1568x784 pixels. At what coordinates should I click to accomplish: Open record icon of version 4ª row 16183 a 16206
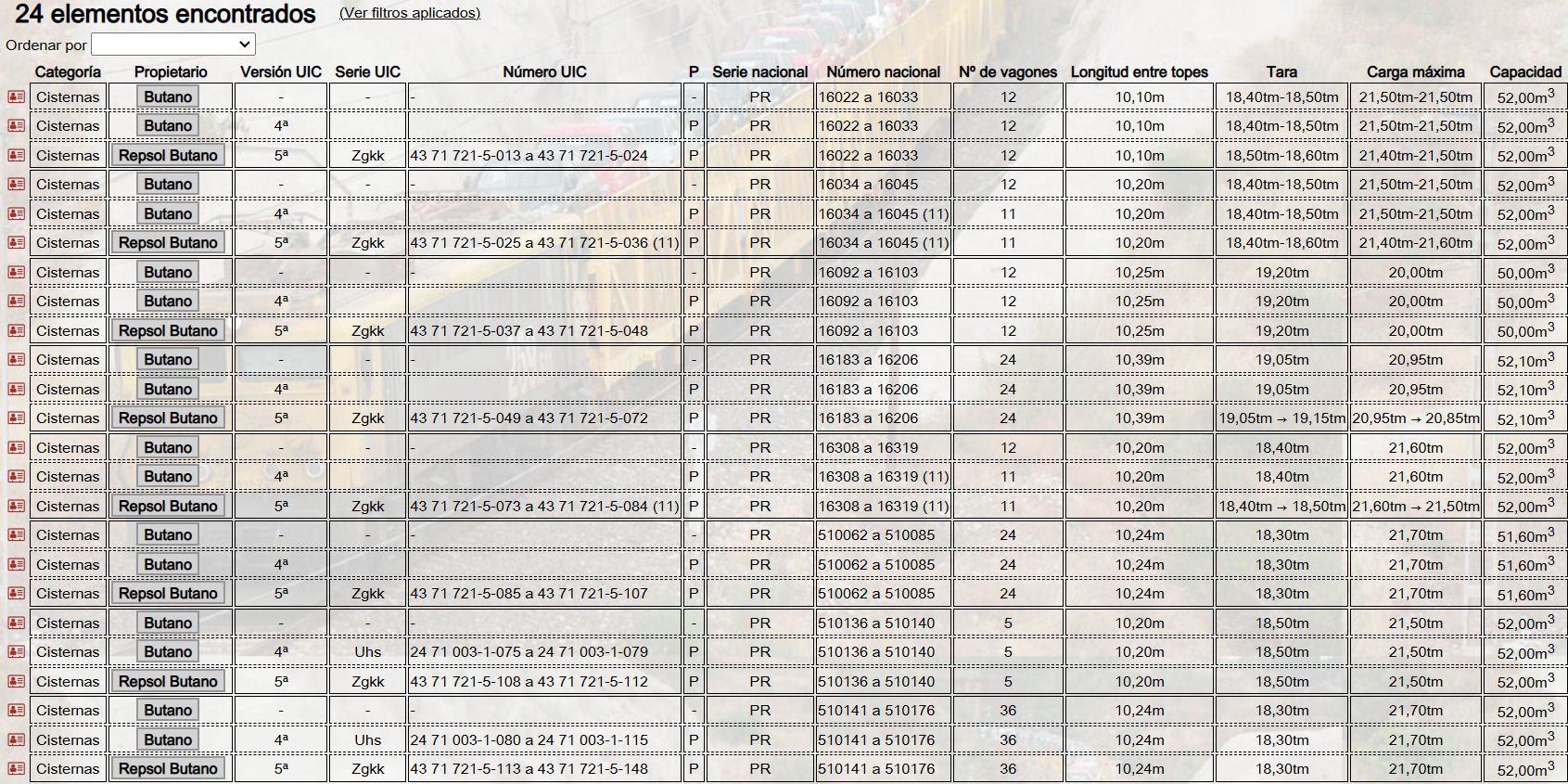click(17, 389)
